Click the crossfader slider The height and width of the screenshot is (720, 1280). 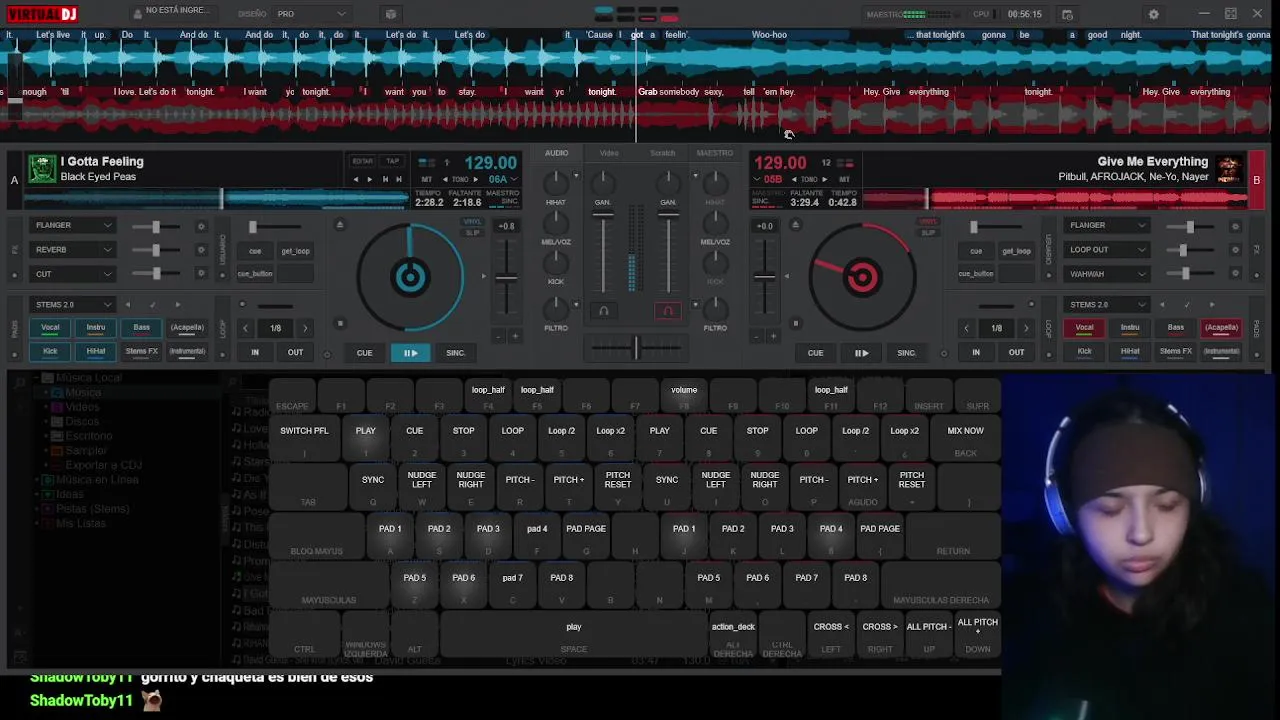(x=636, y=348)
